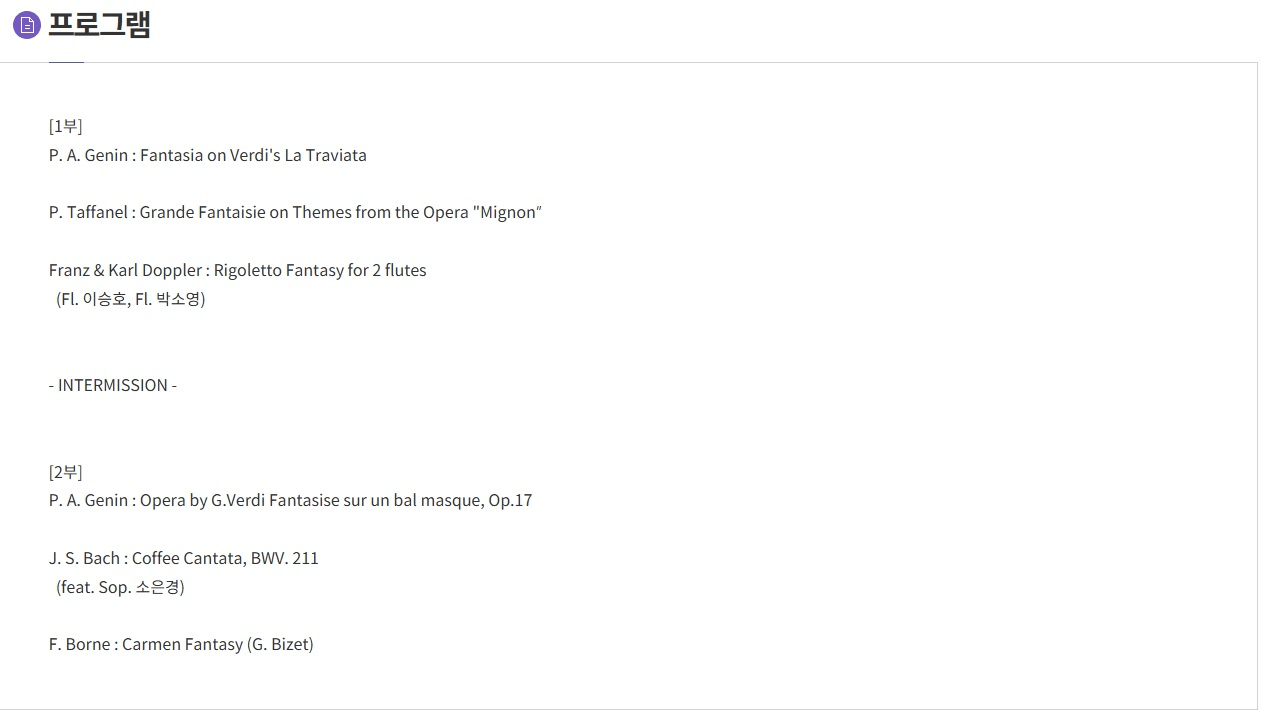Viewport: 1261px width, 712px height.
Task: Click the [2부] section label
Action: coord(66,472)
